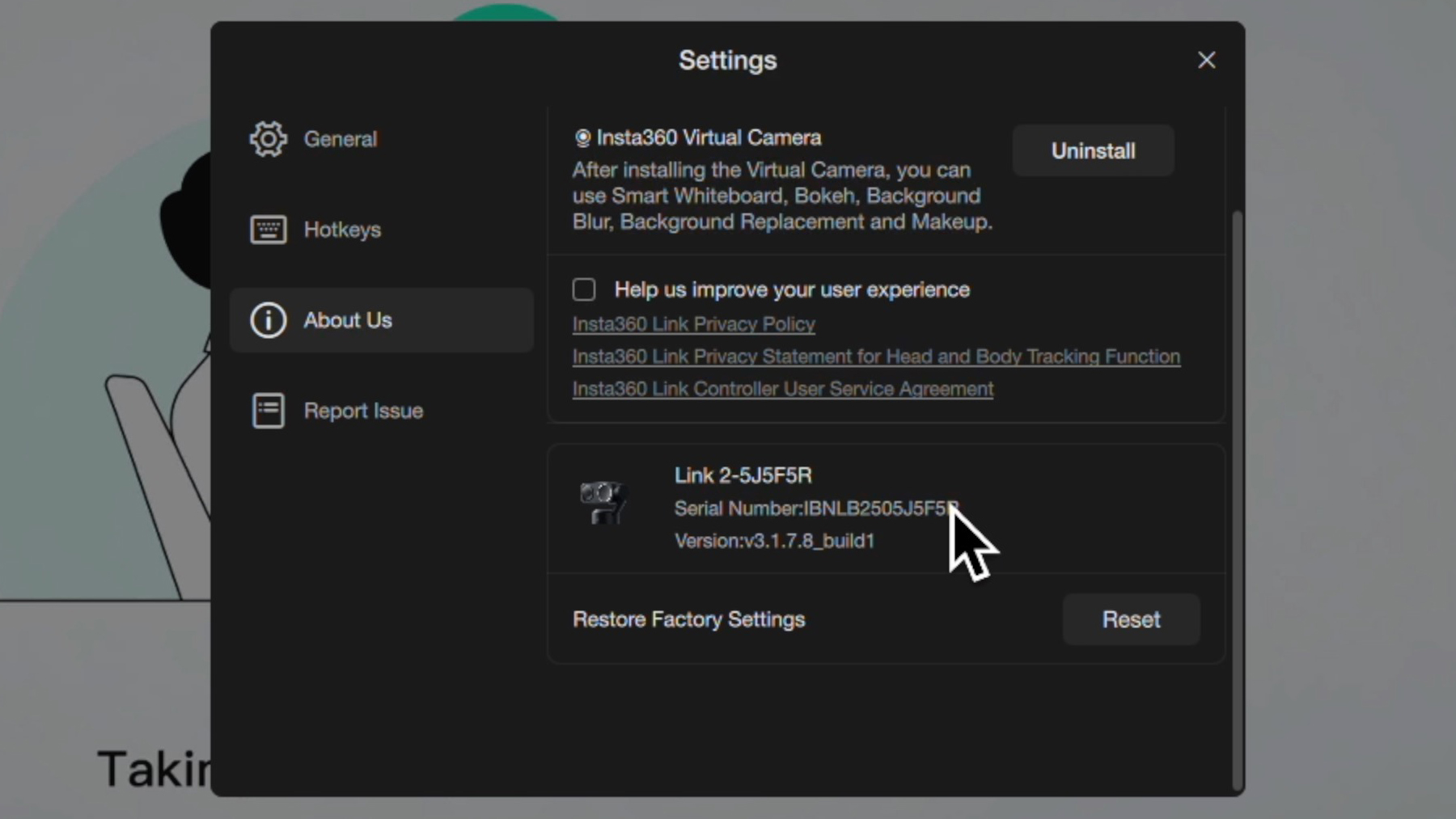Click the Serial Number text
The image size is (1456, 819).
coord(817,509)
